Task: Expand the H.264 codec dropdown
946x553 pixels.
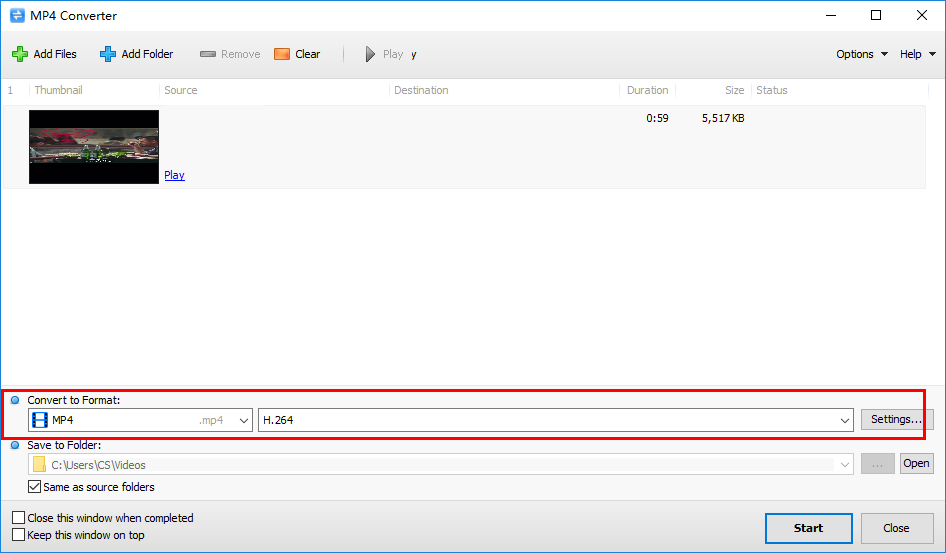Action: point(845,420)
